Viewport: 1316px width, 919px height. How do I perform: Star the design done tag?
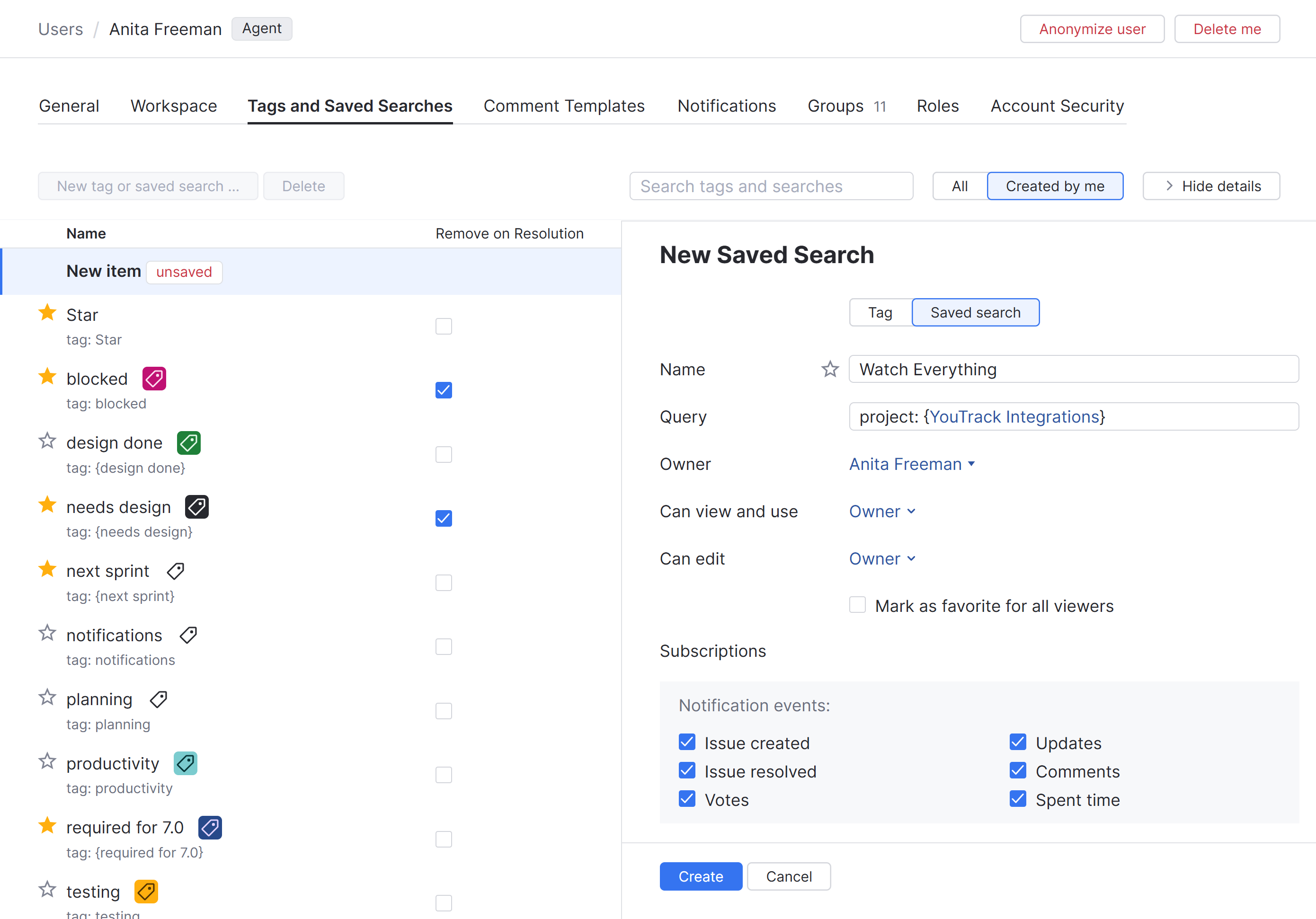(x=47, y=441)
